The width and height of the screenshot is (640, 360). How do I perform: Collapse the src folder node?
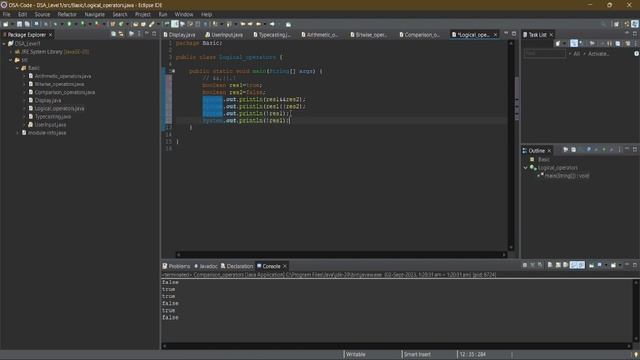point(11,60)
